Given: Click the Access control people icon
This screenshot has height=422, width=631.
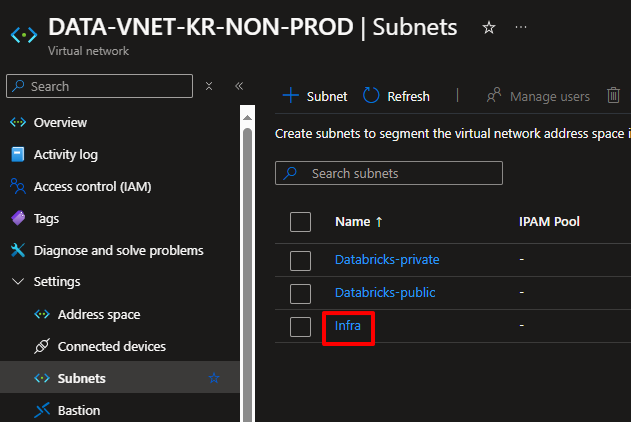Looking at the screenshot, I should click(x=18, y=186).
